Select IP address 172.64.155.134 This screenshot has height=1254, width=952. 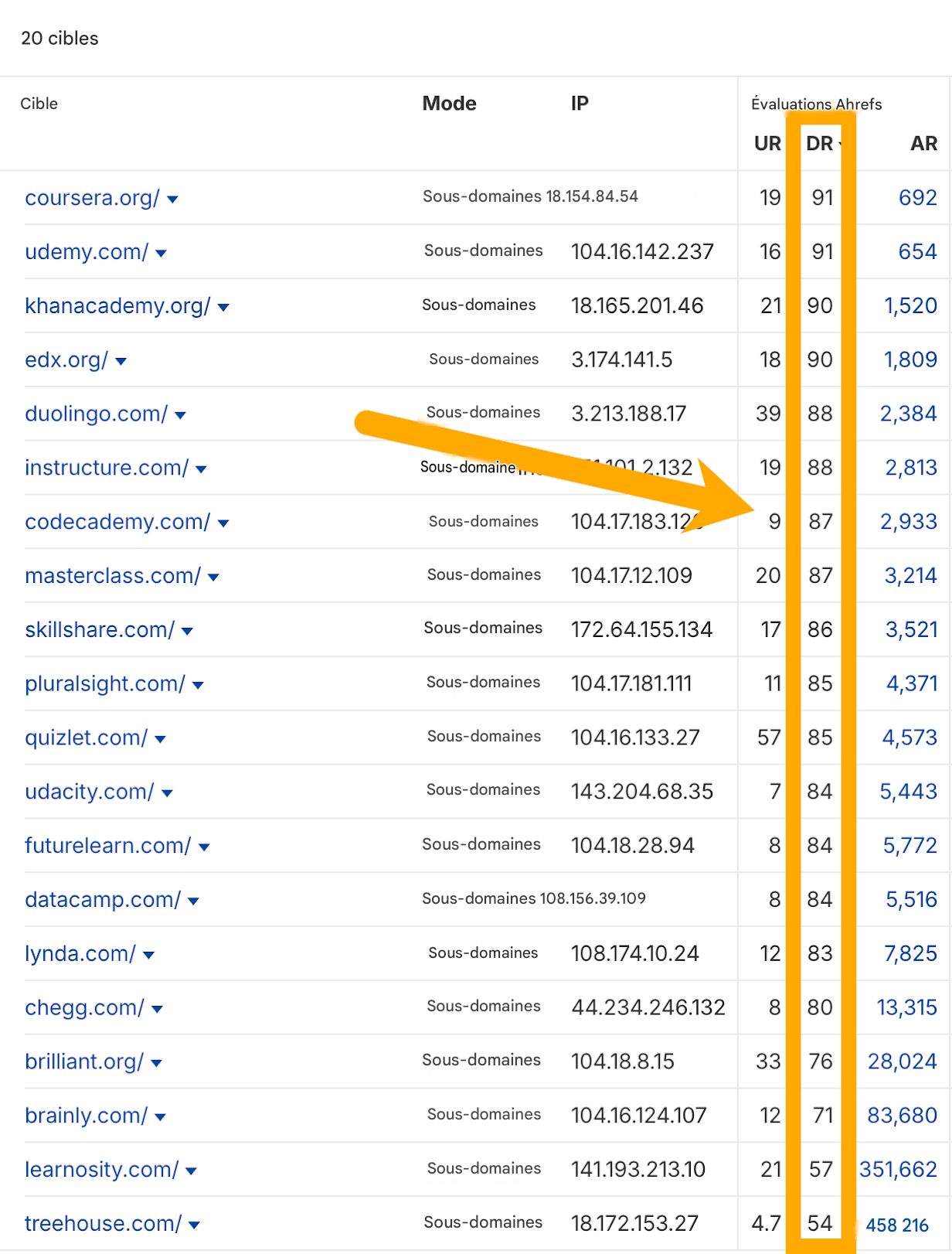(x=641, y=630)
